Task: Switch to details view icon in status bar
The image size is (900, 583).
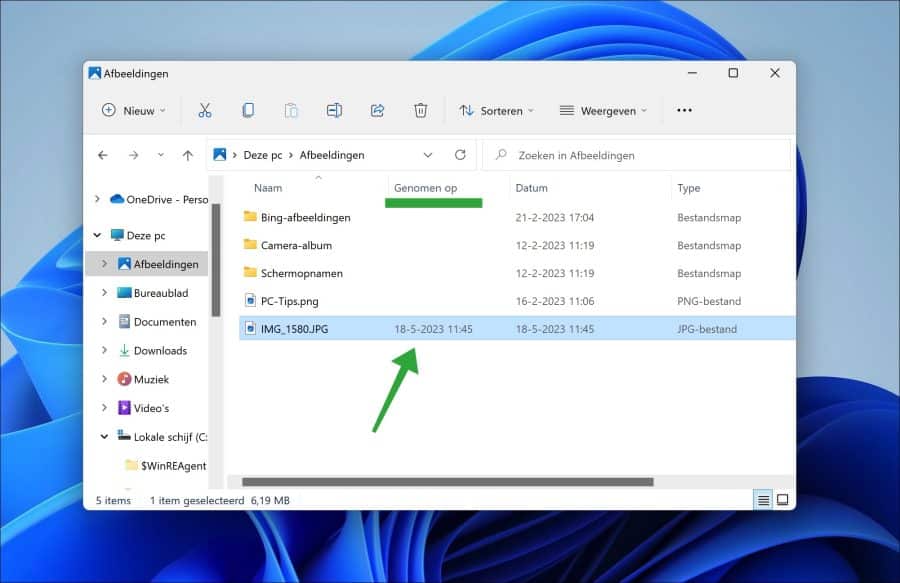Action: coord(763,500)
